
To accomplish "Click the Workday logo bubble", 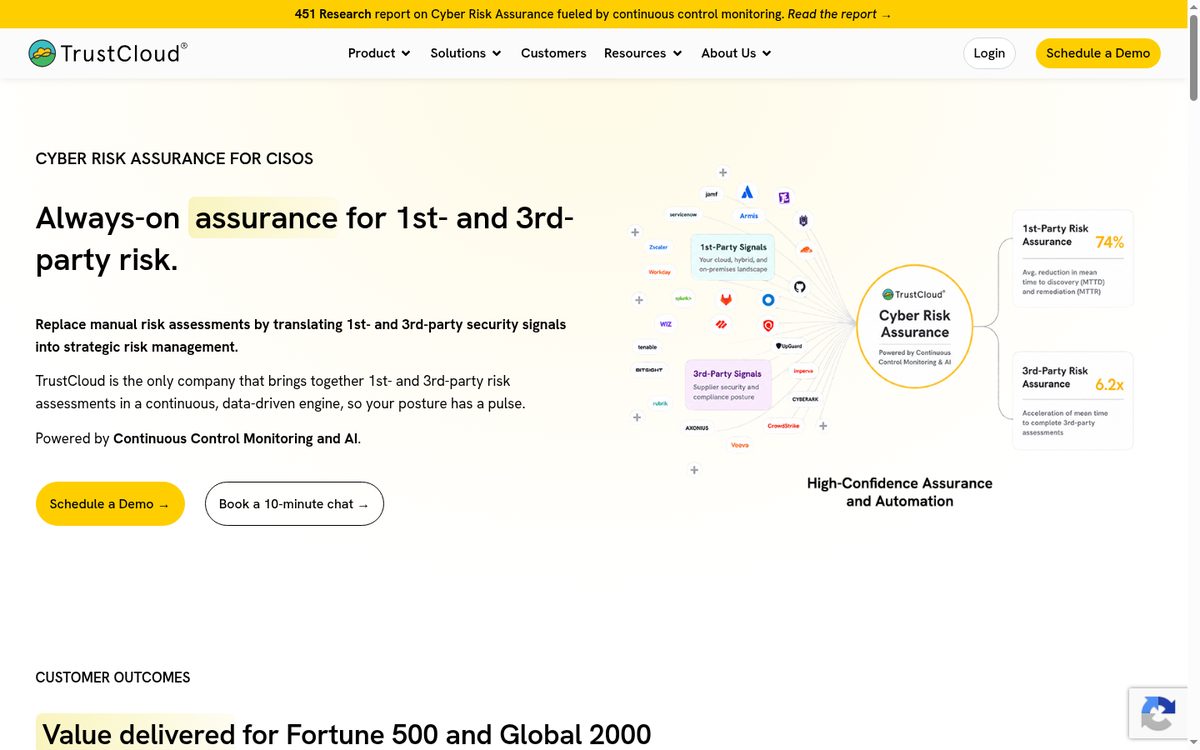I will pos(659,272).
